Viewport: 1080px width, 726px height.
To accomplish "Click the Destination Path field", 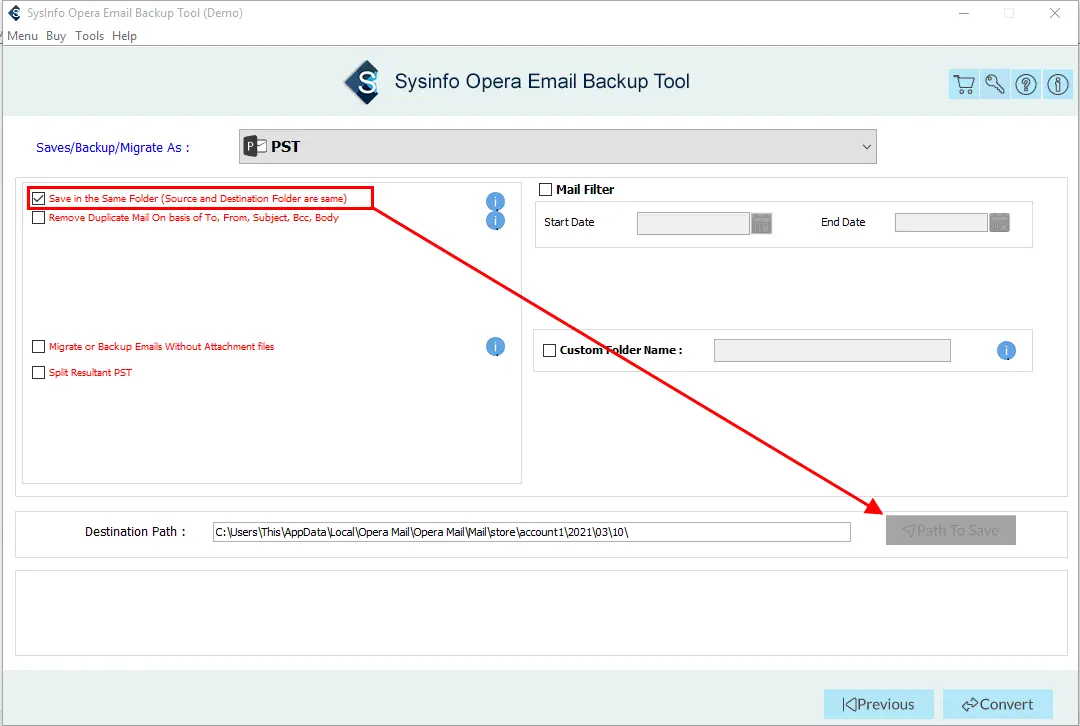I will pyautogui.click(x=532, y=532).
